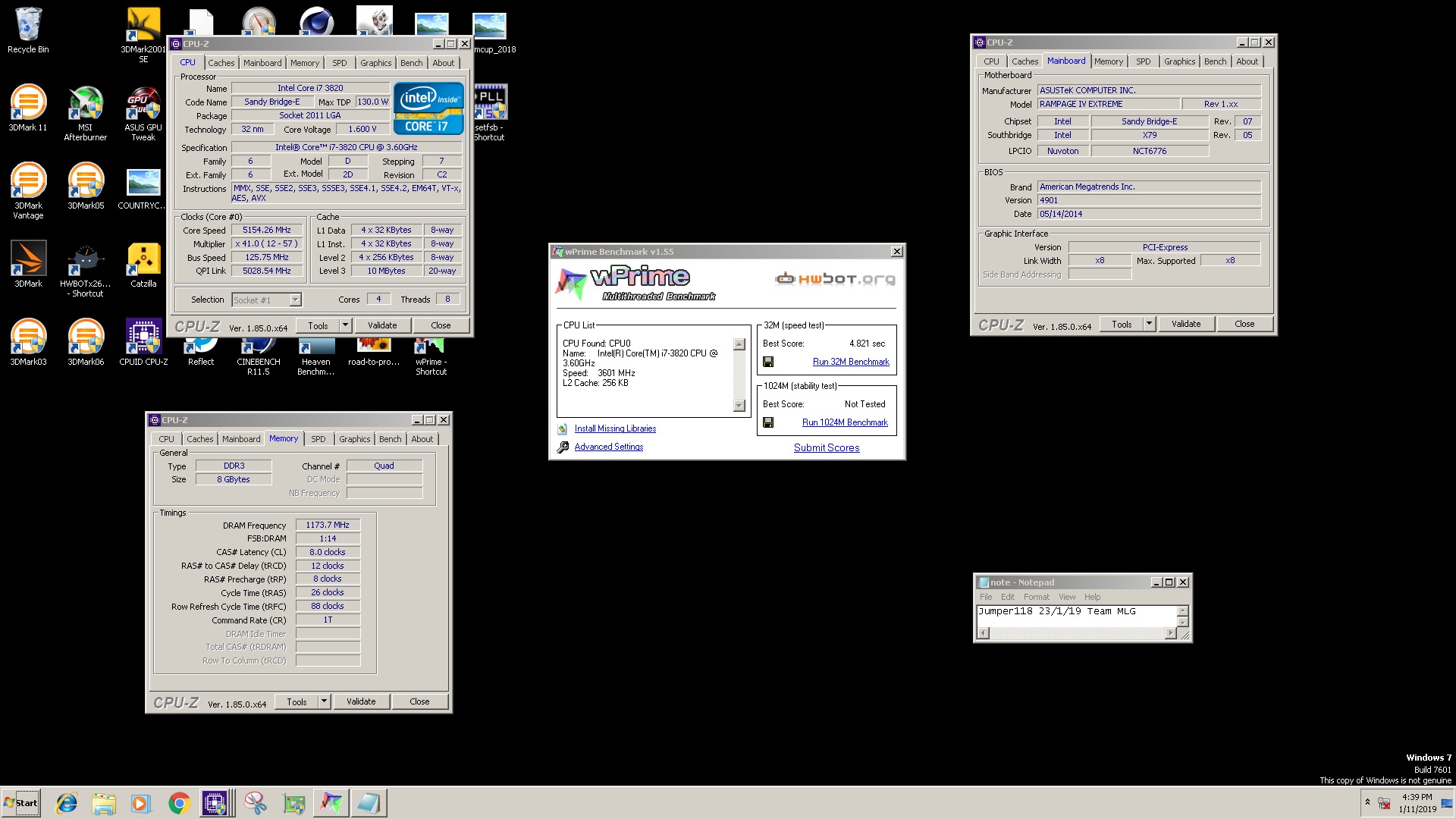Open 3DMark2001 SE desktop icon

[143, 34]
